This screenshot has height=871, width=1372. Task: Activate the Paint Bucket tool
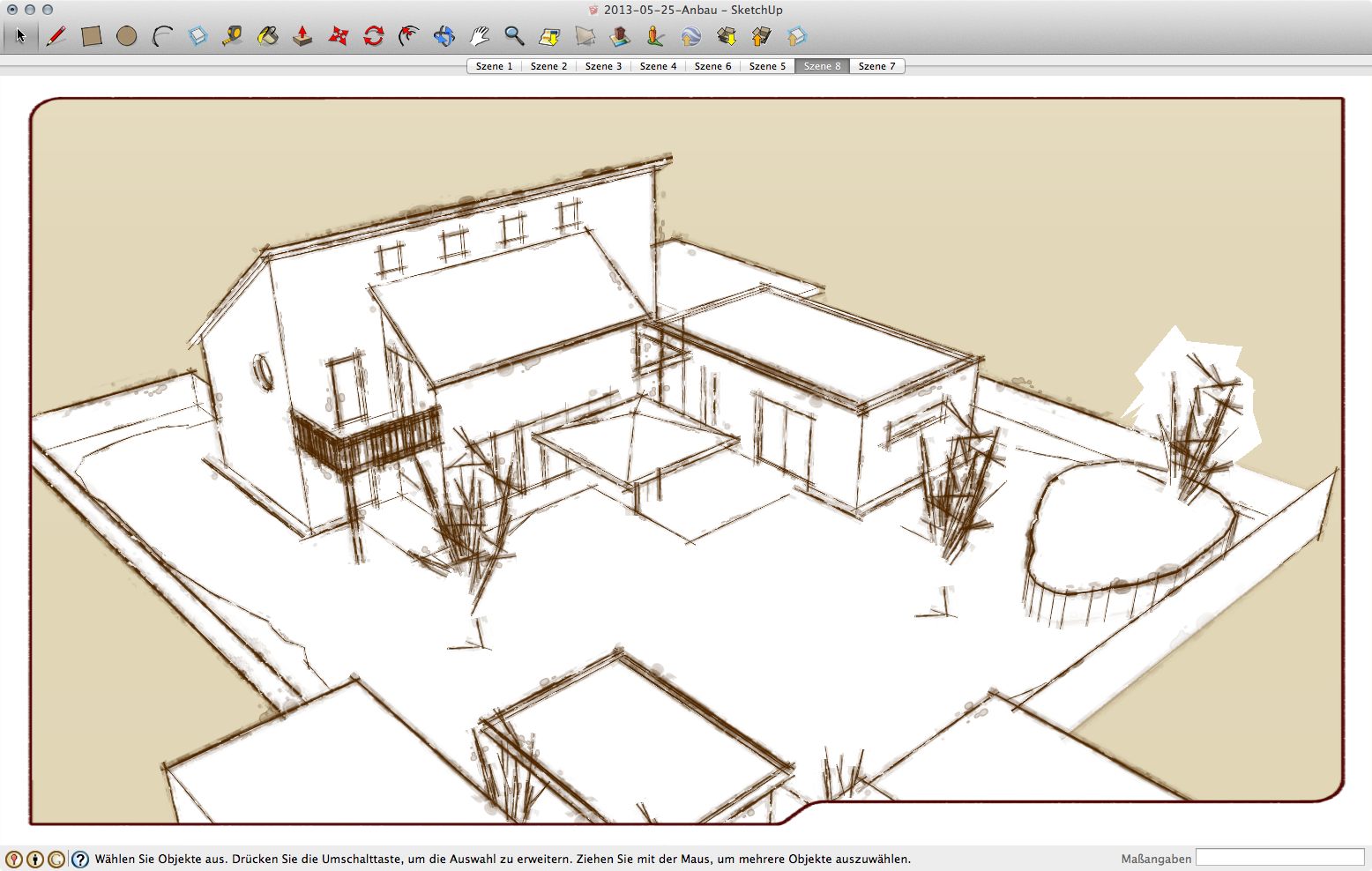268,36
